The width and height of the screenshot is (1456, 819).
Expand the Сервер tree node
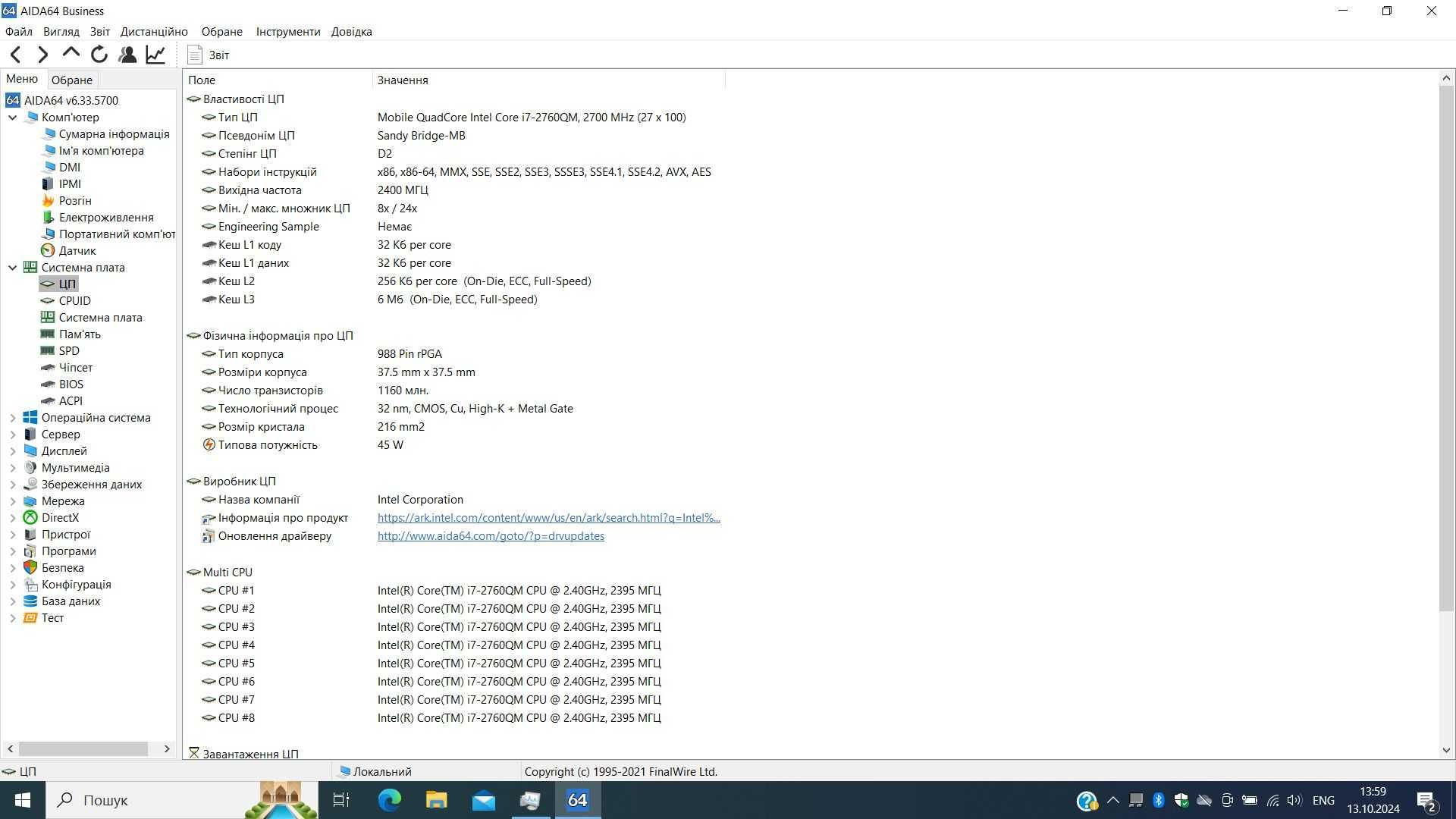click(12, 435)
